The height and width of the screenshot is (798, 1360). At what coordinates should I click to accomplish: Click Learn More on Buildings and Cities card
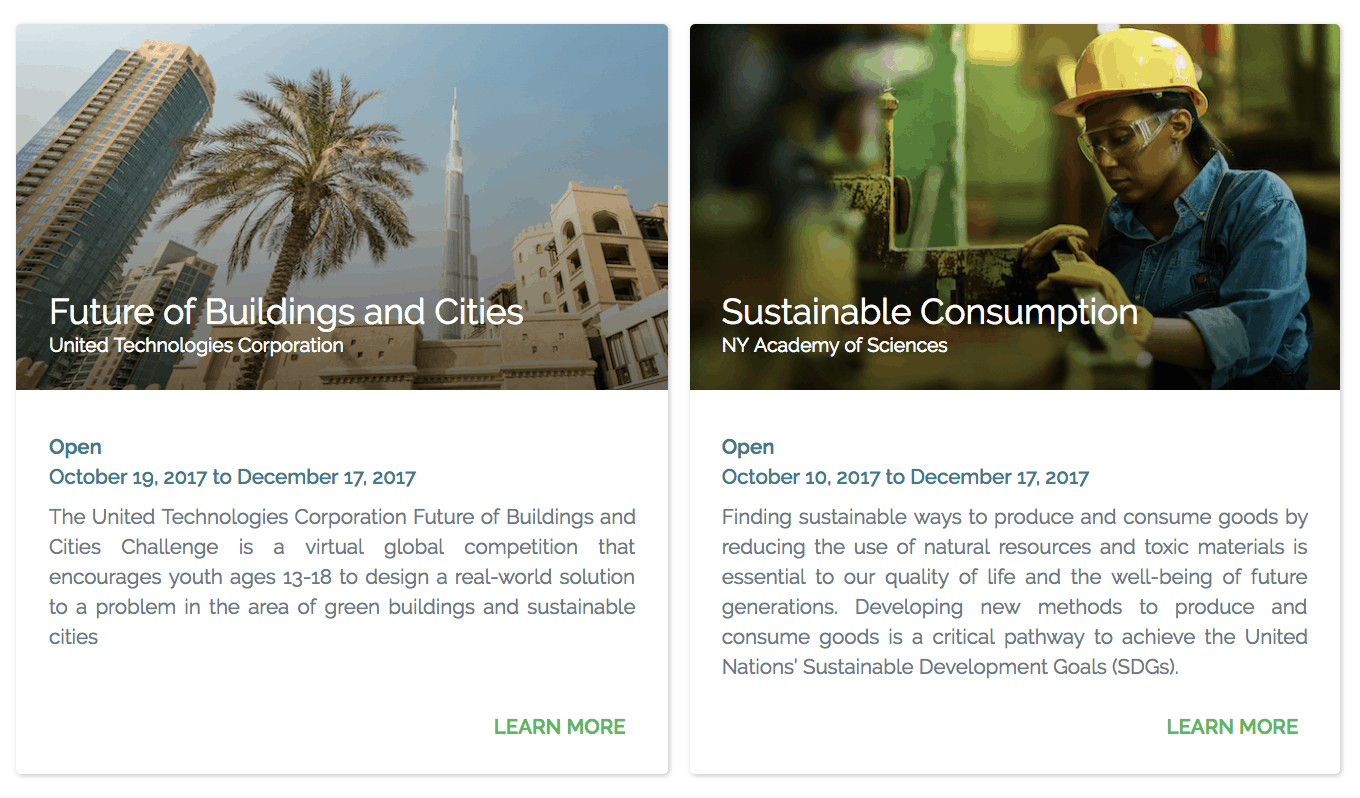click(559, 727)
